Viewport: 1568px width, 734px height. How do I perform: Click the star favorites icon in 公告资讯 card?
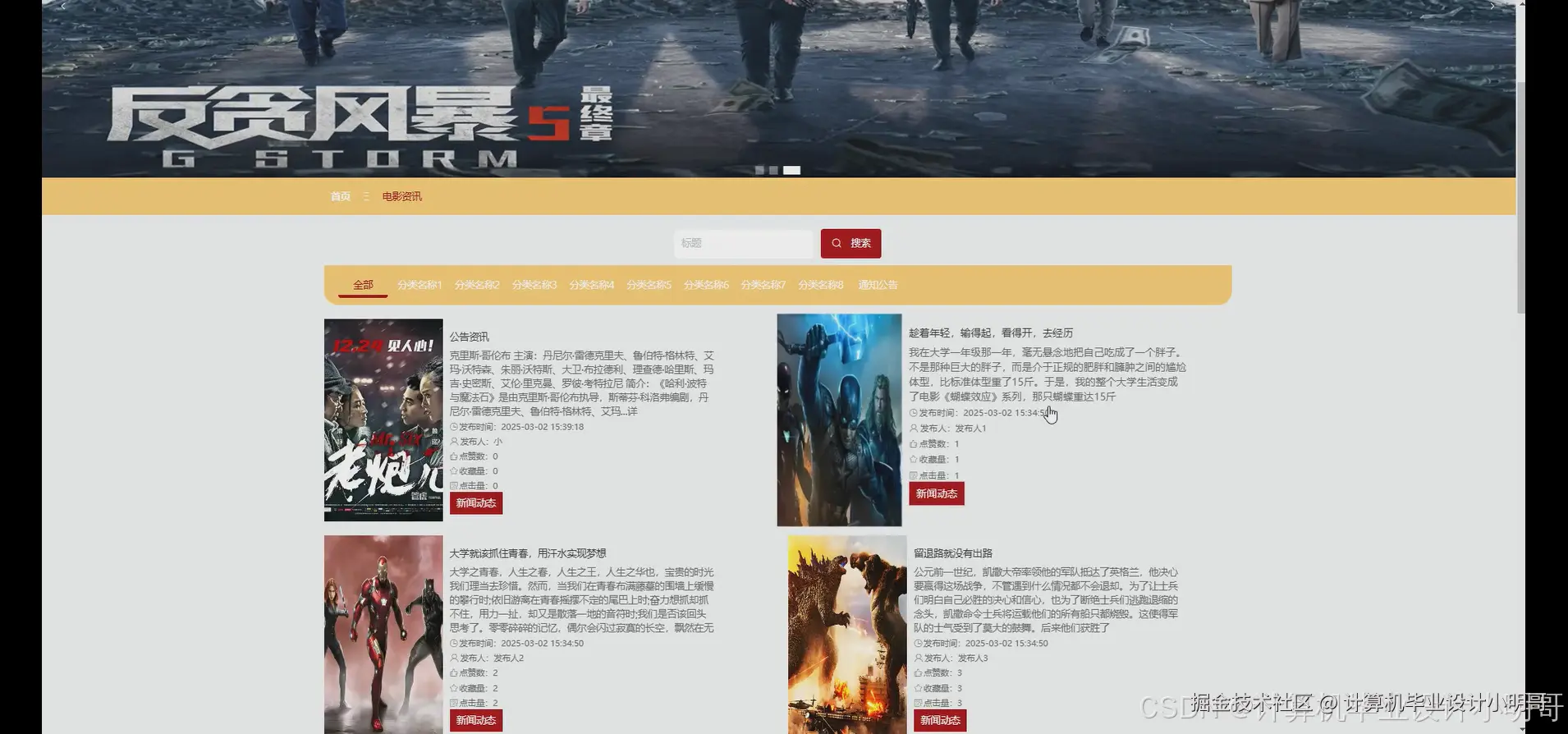pyautogui.click(x=454, y=471)
